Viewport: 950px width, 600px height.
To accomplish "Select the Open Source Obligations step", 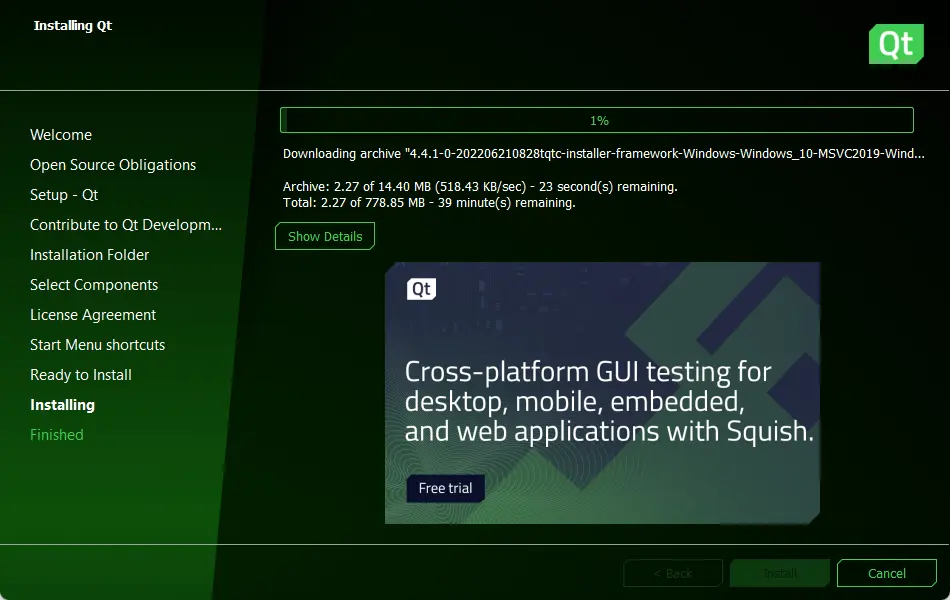I will point(113,165).
